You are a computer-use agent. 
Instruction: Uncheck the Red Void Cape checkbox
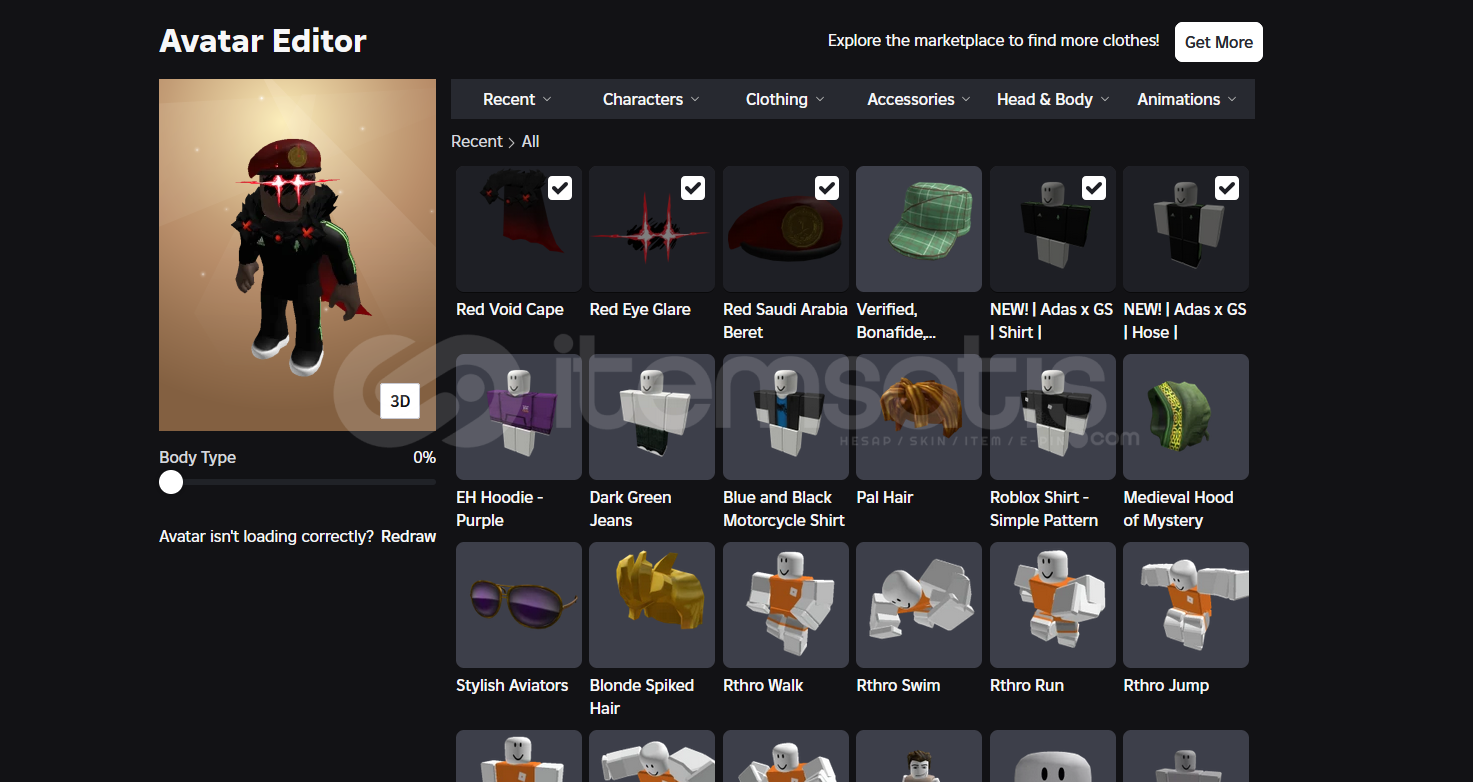(560, 188)
